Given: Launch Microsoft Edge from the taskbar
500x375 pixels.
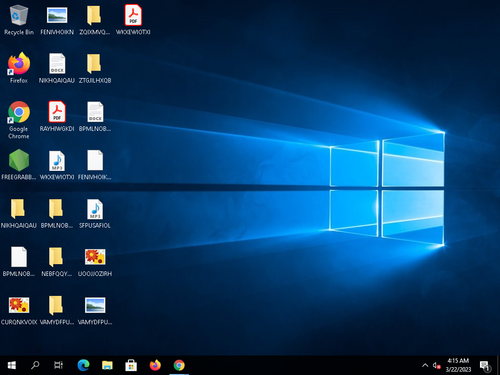Looking at the screenshot, I should [83, 365].
